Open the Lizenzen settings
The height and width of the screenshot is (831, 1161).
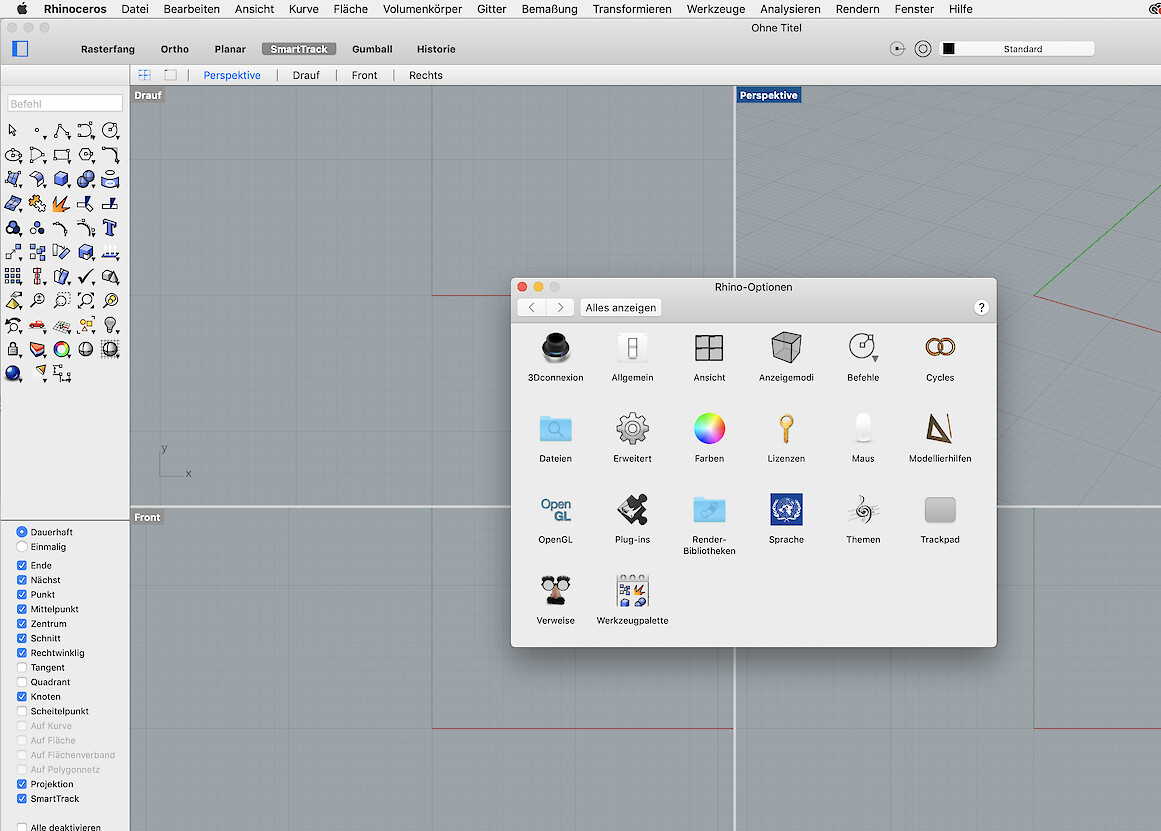pyautogui.click(x=786, y=438)
